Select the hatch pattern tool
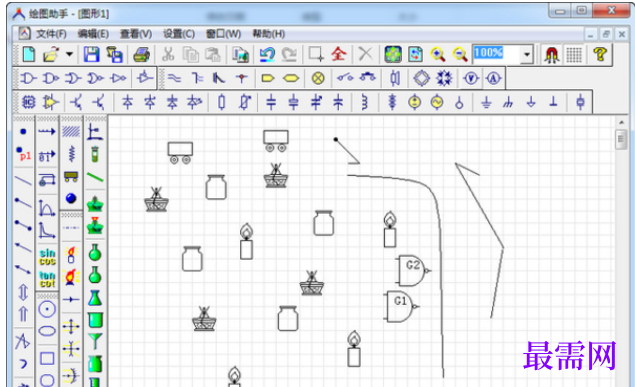The image size is (635, 387). (71, 132)
